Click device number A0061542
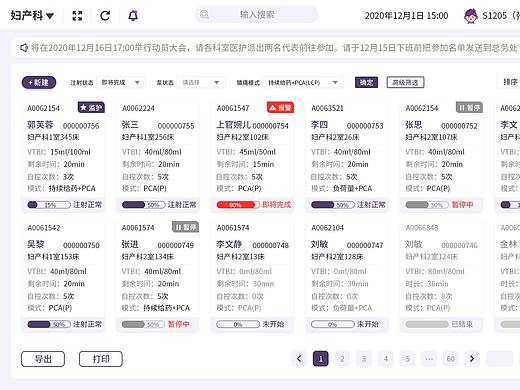520x390 pixels. pos(44,228)
